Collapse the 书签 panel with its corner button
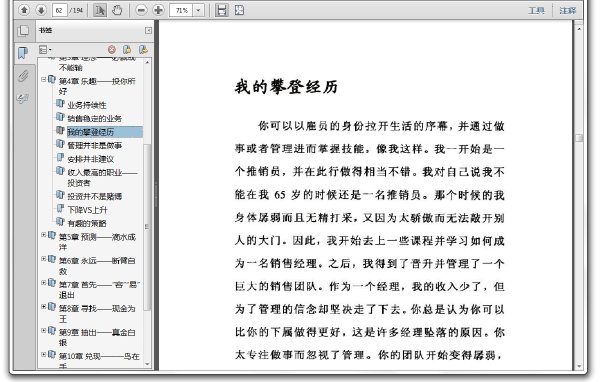This screenshot has height=382, width=600. 148,30
